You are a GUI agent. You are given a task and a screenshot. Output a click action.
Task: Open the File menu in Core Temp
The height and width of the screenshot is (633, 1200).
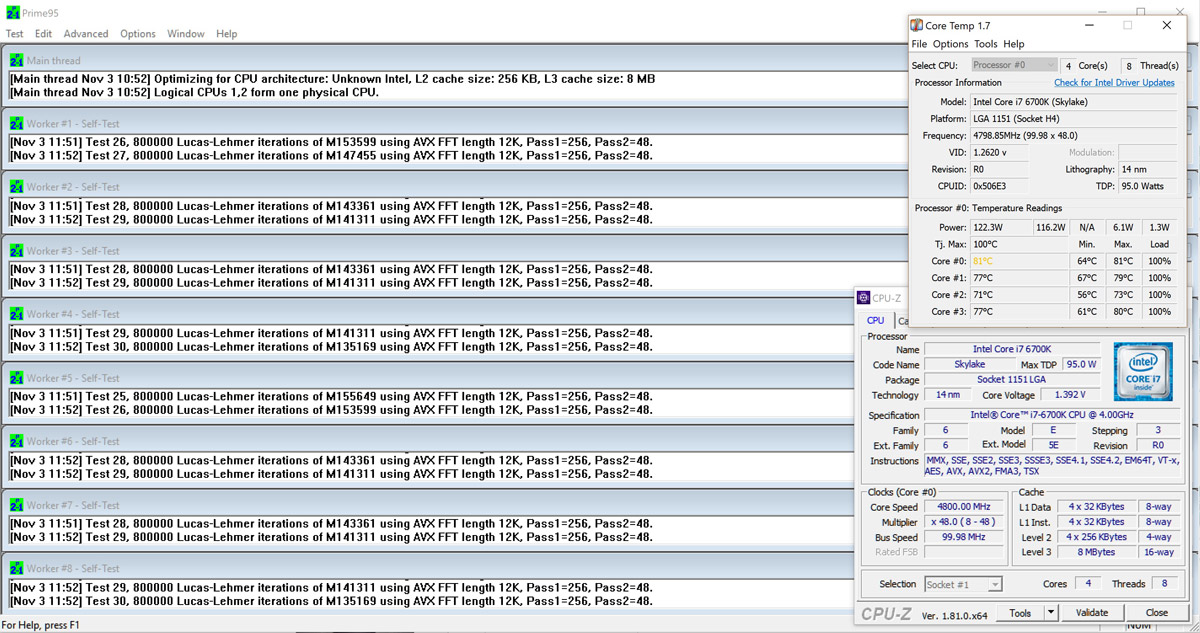click(919, 44)
